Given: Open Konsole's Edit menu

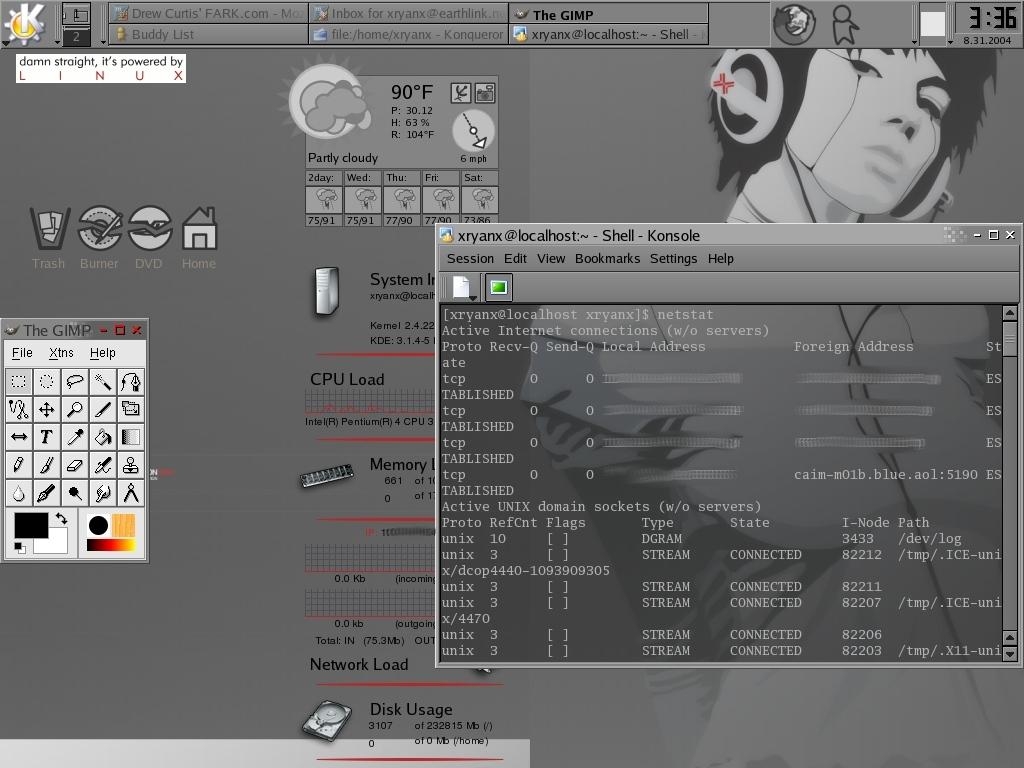Looking at the screenshot, I should click(x=515, y=259).
